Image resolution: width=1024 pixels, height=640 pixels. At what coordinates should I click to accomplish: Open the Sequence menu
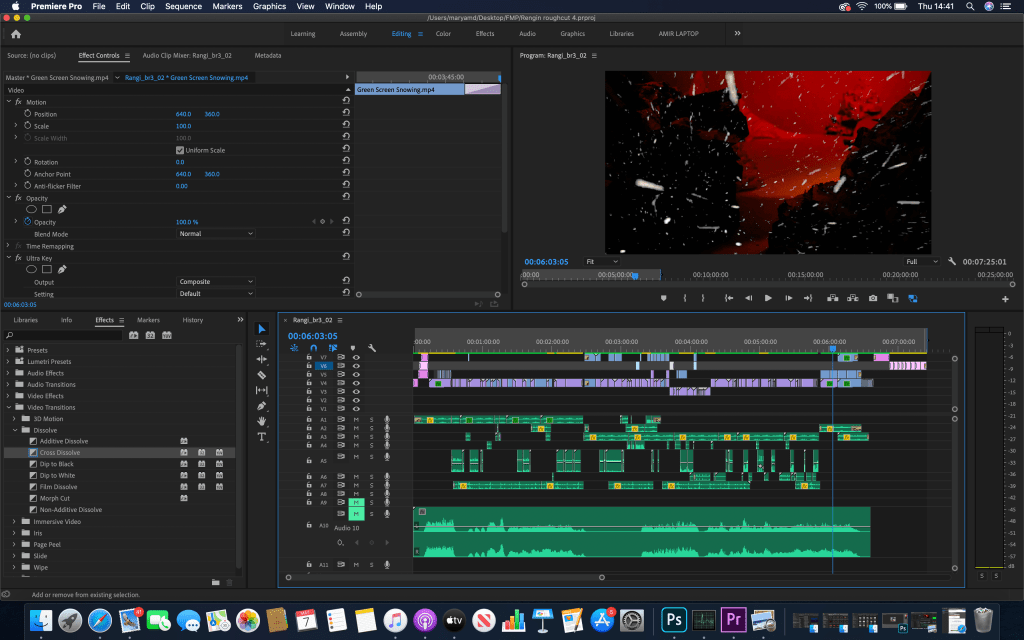[183, 6]
